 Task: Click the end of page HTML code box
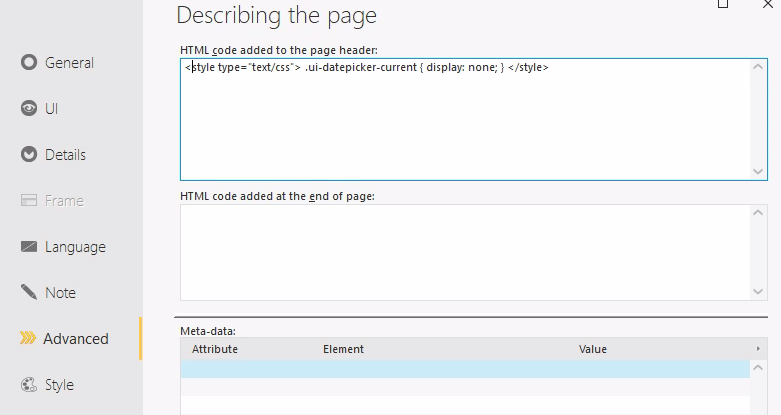point(465,252)
